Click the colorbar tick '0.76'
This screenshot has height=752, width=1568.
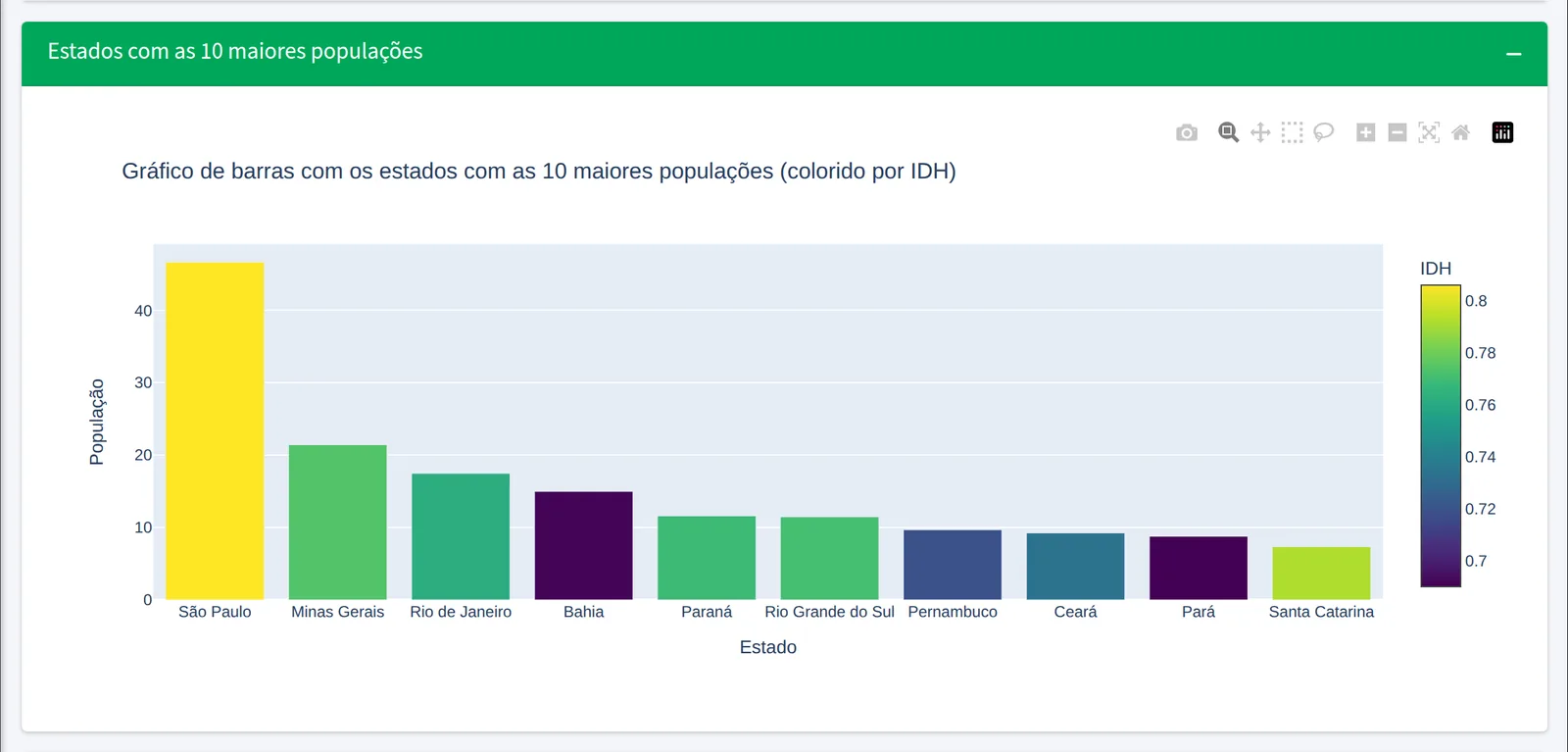tap(1480, 405)
